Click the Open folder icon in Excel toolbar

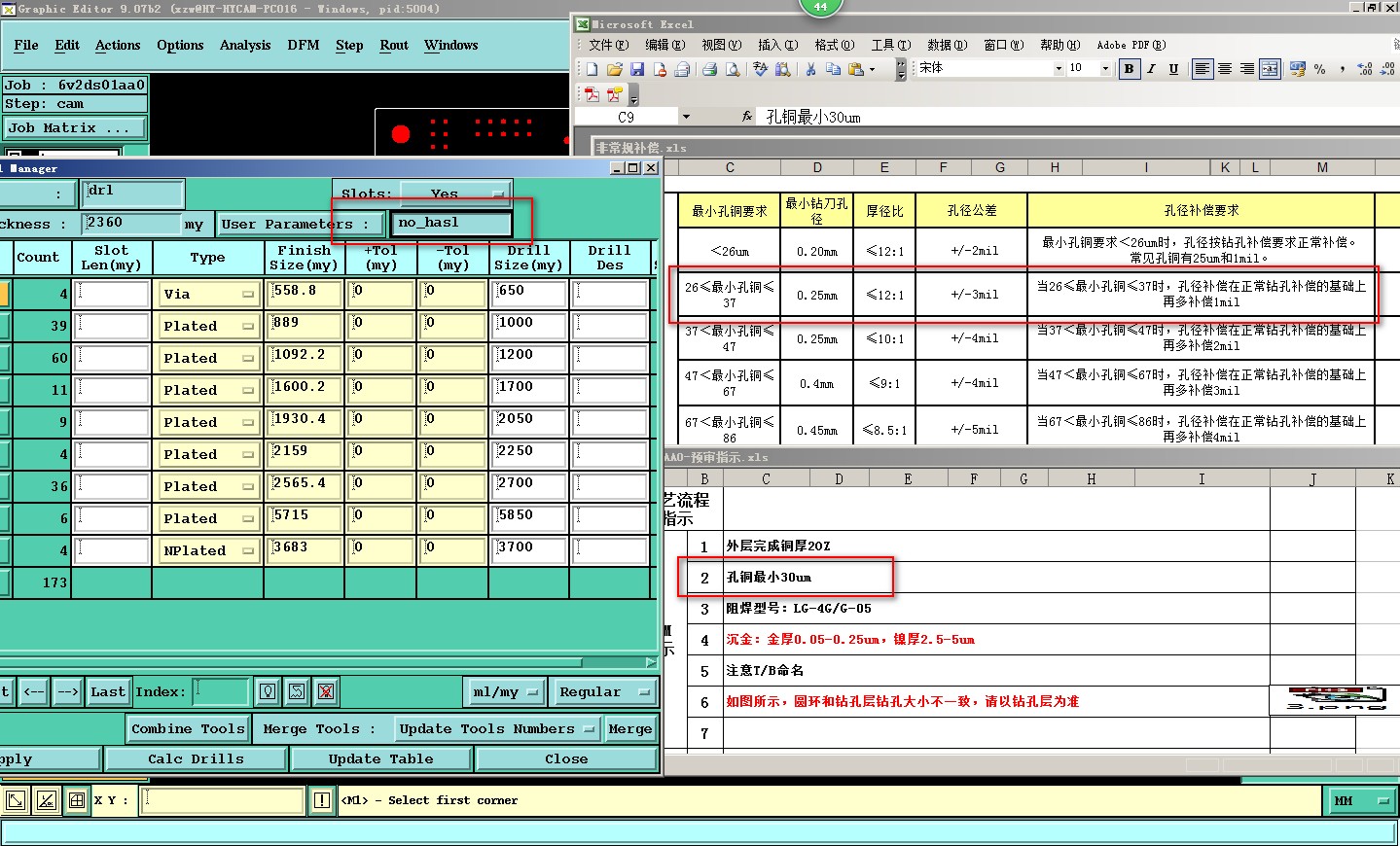click(614, 69)
